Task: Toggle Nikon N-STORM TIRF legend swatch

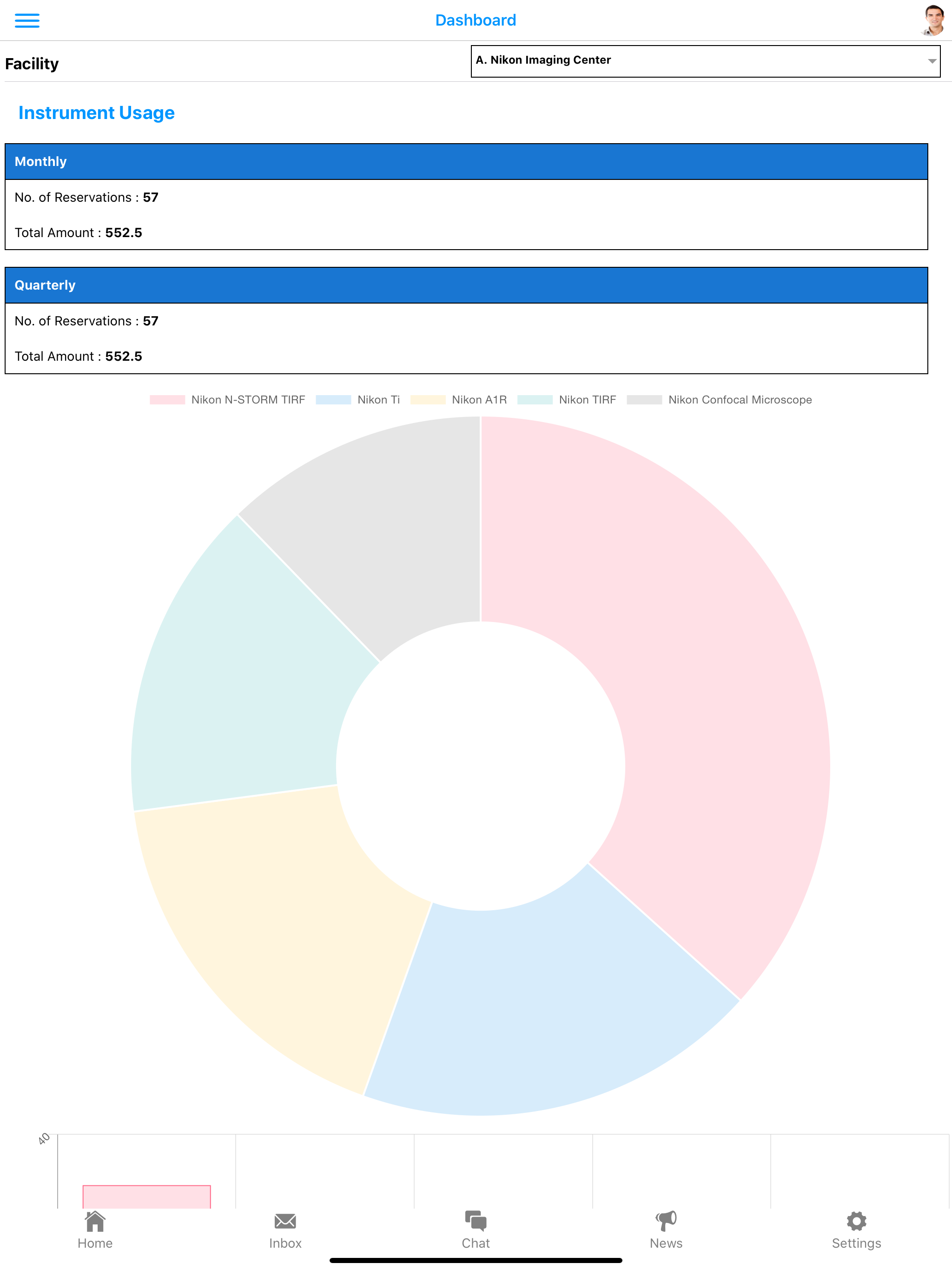Action: (167, 400)
